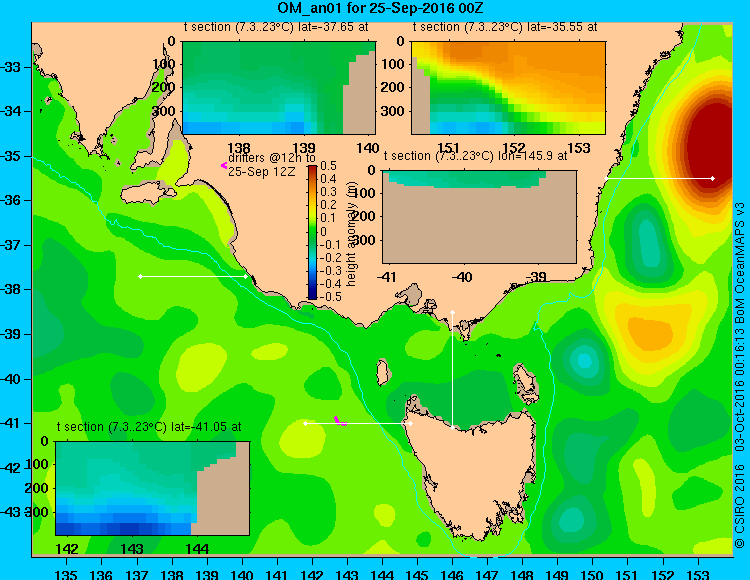Click the 't section (7.3..23°C) lat=-37.65 at' heading
The image size is (750, 580).
click(276, 27)
